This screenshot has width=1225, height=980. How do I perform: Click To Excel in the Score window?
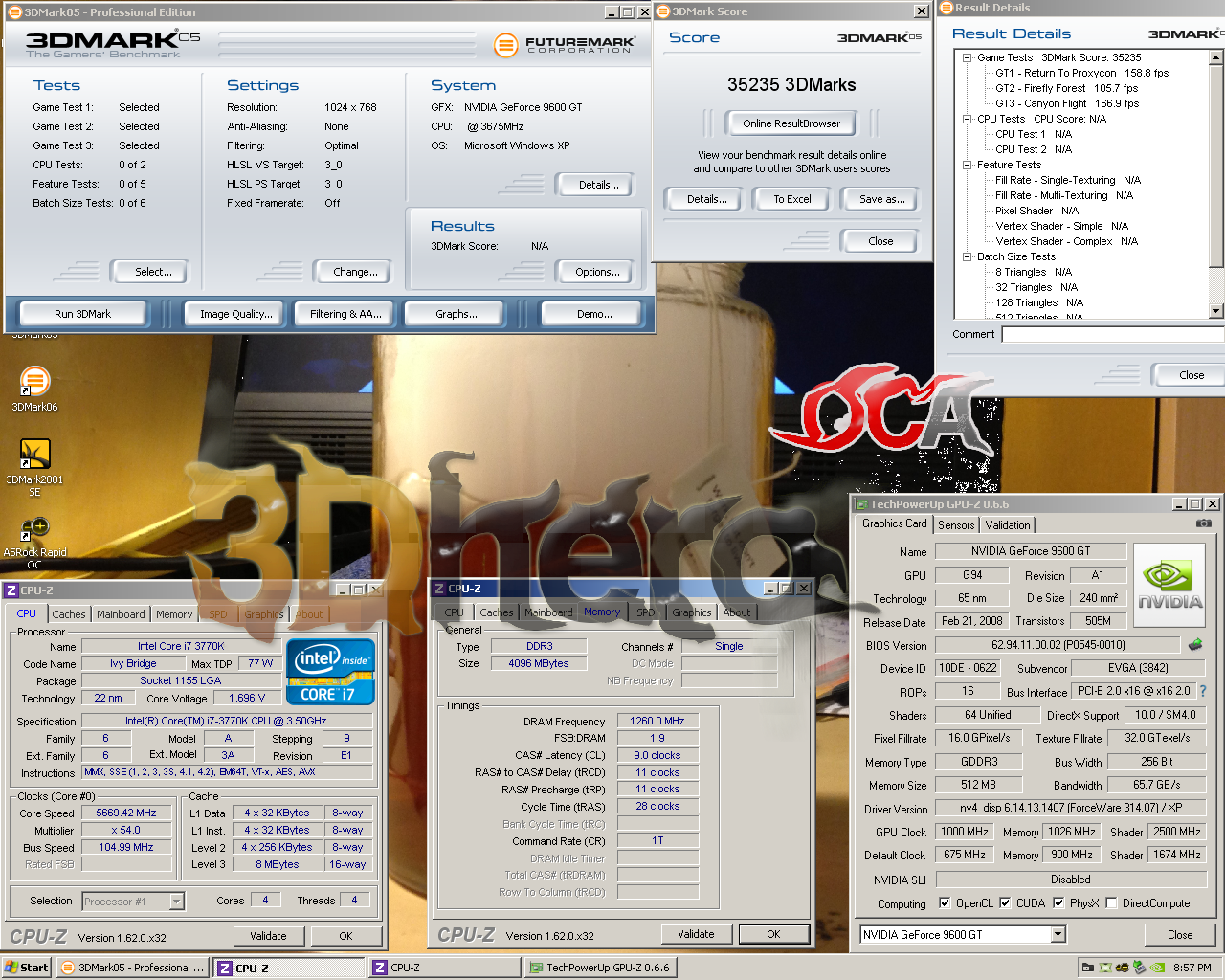792,199
